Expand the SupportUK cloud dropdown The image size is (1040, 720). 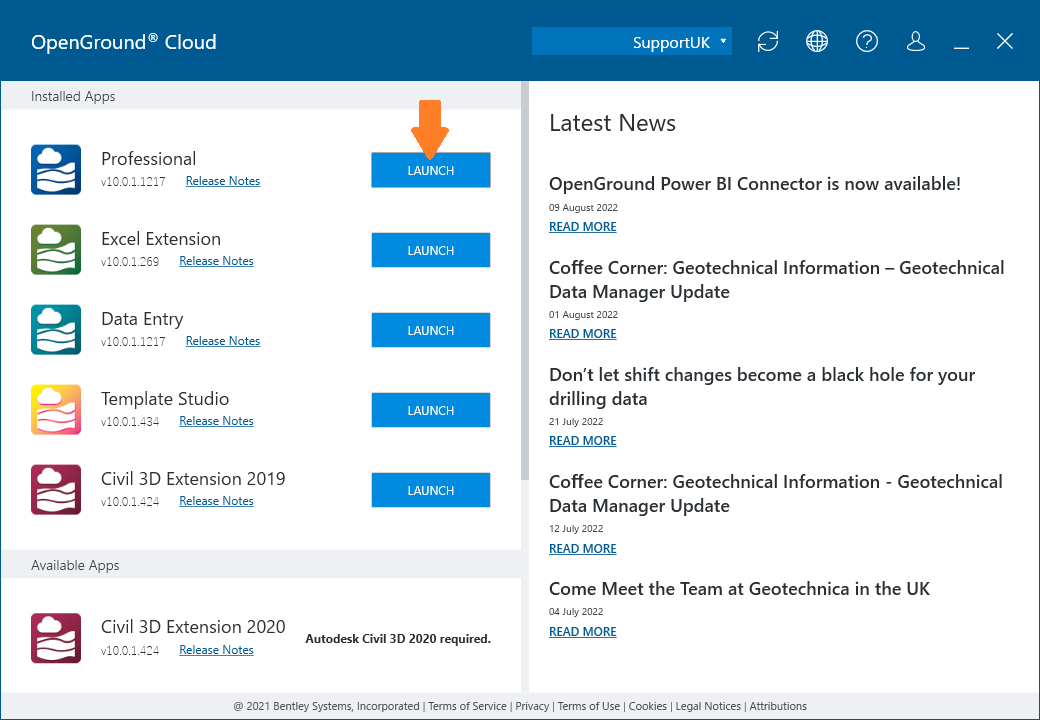pyautogui.click(x=631, y=41)
